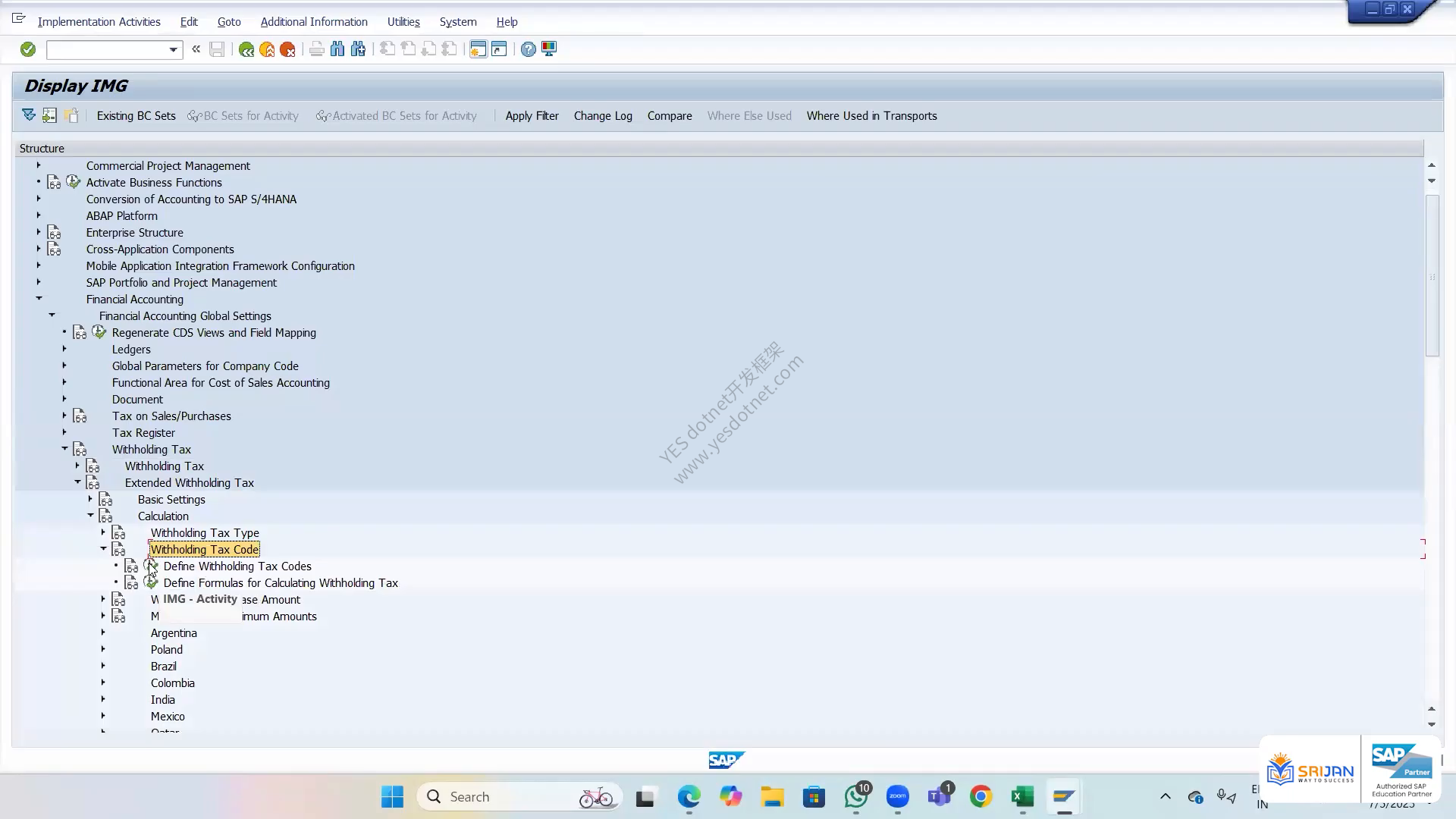Screen dimensions: 1456x819
Task: Click Where Used in Transports button
Action: (871, 116)
